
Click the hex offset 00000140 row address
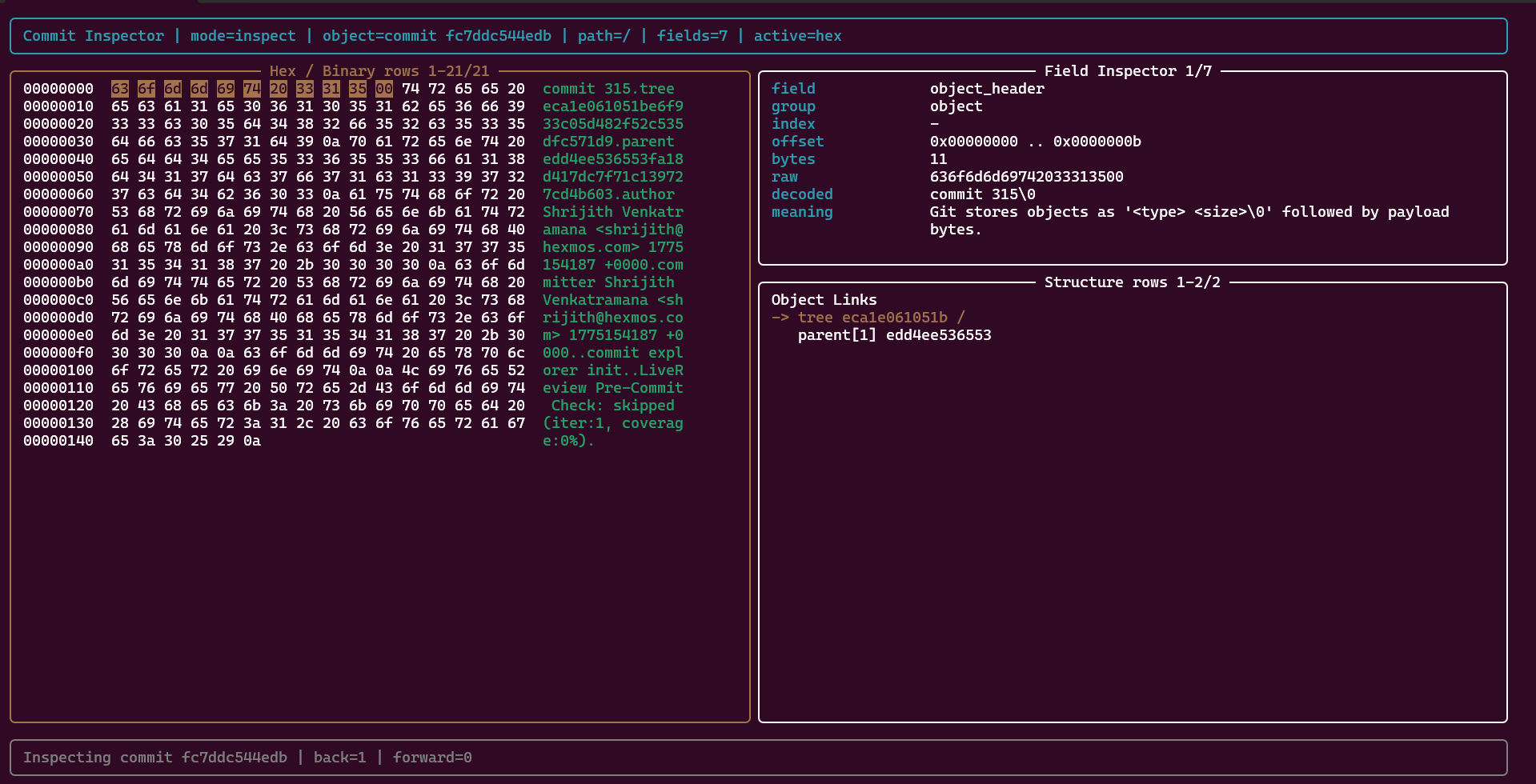pyautogui.click(x=58, y=441)
